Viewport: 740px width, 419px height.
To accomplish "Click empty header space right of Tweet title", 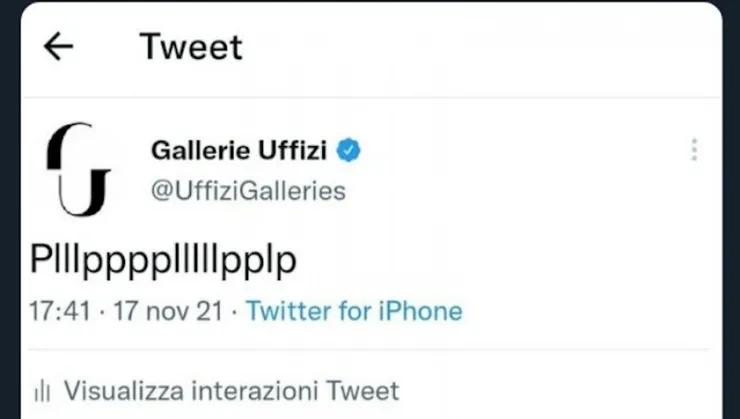I will pyautogui.click(x=480, y=47).
